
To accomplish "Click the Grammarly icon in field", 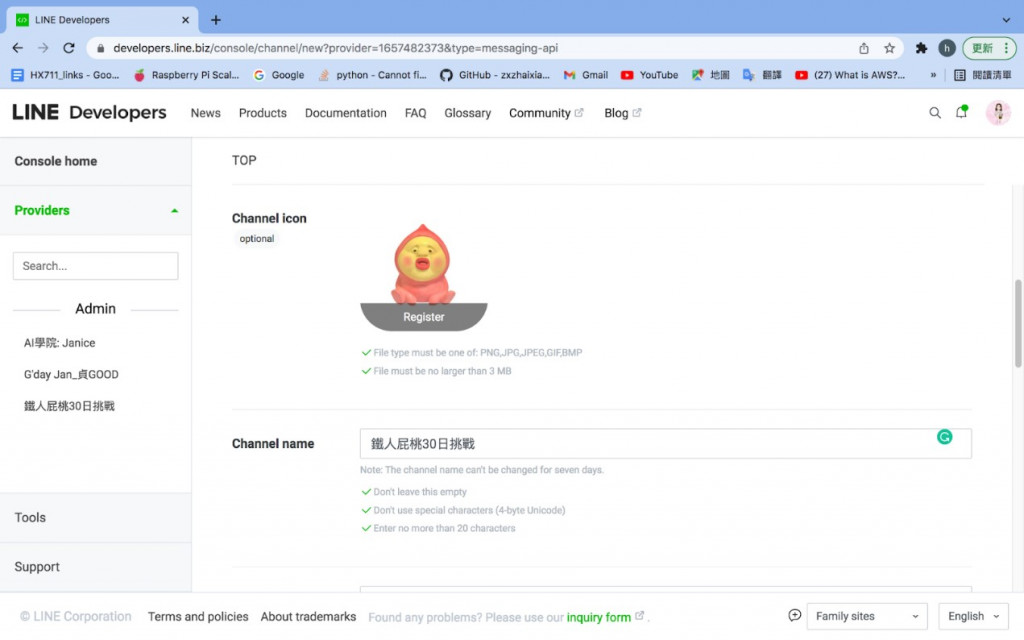I will click(x=944, y=437).
